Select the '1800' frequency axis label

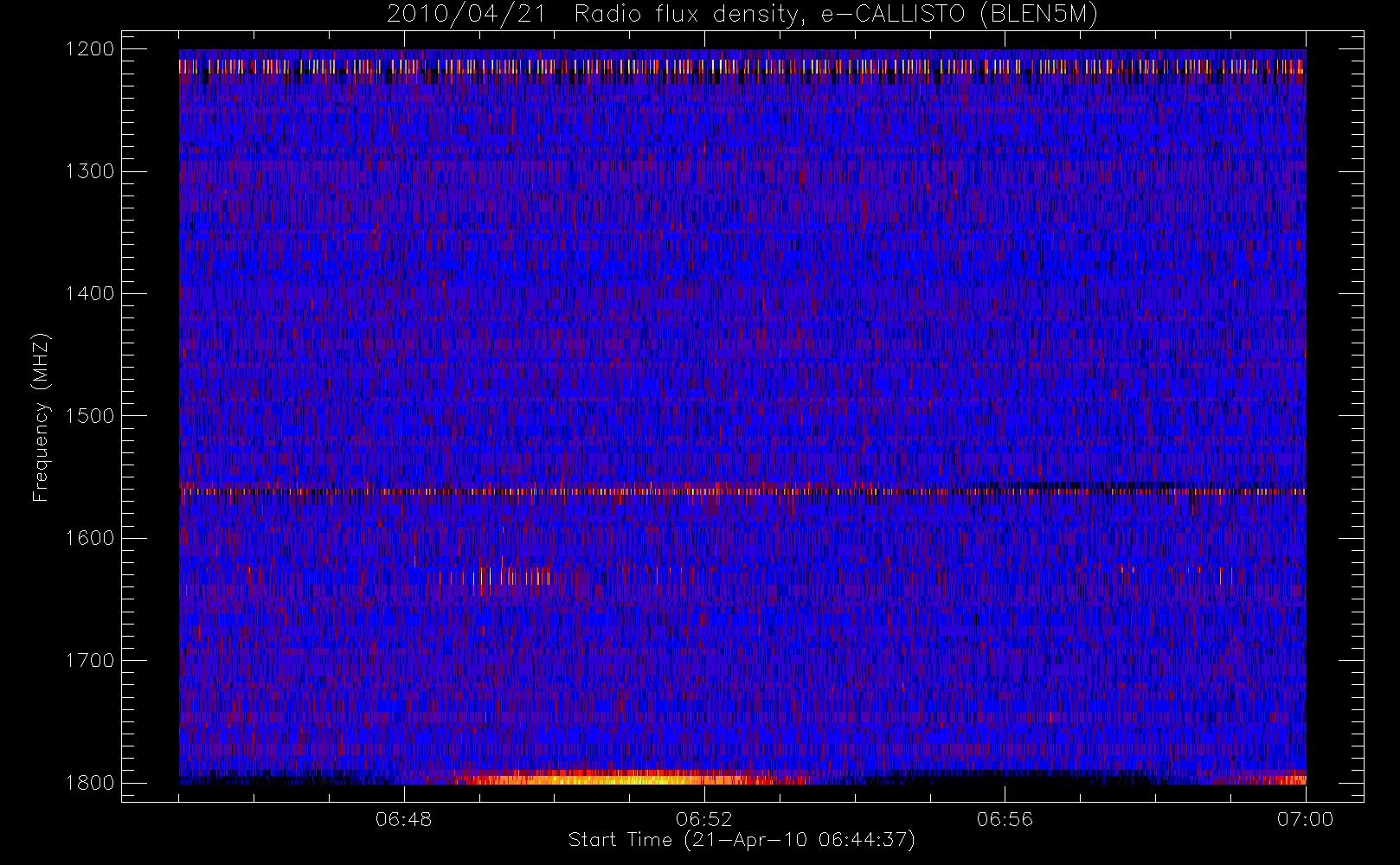(90, 783)
